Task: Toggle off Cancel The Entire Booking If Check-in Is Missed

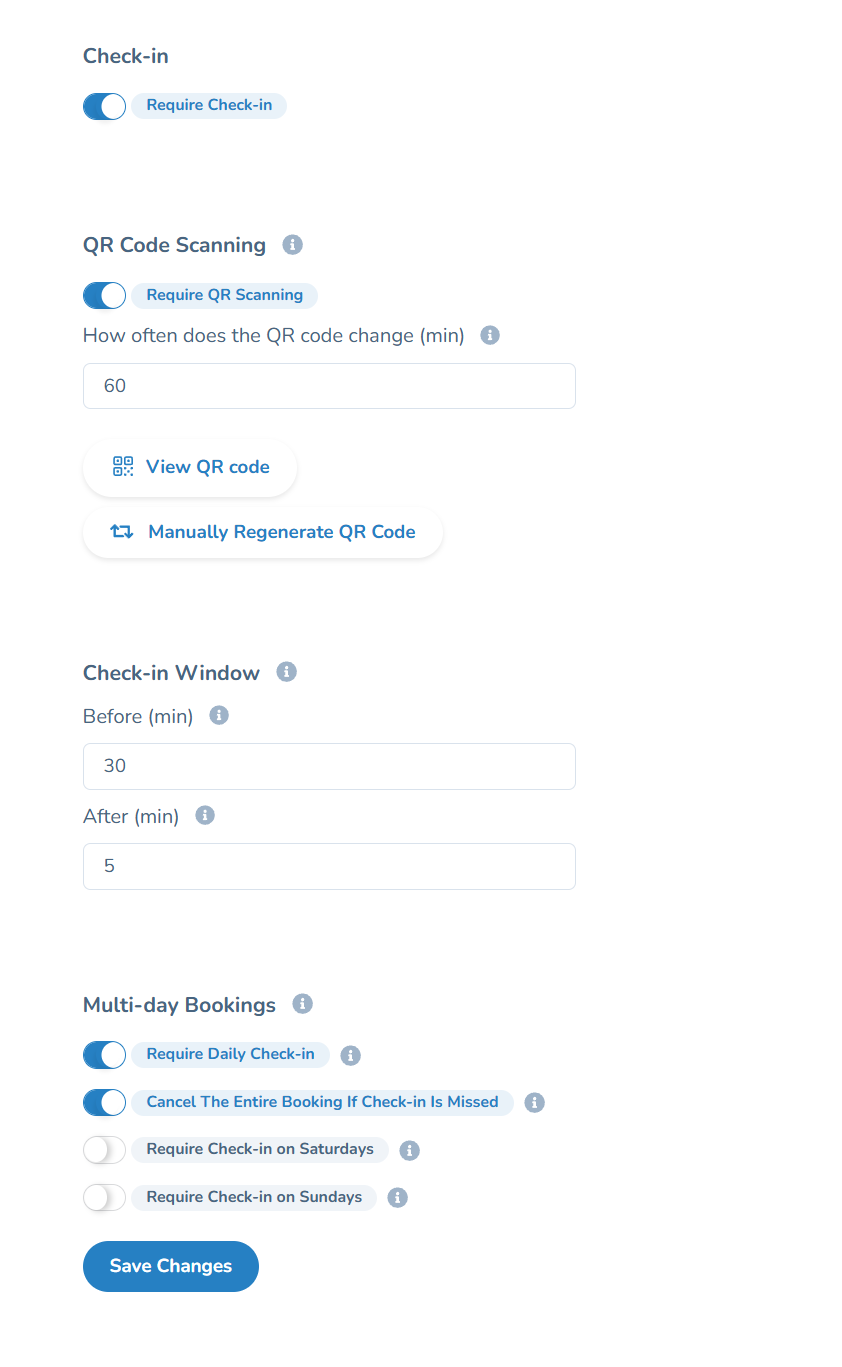Action: point(104,1102)
